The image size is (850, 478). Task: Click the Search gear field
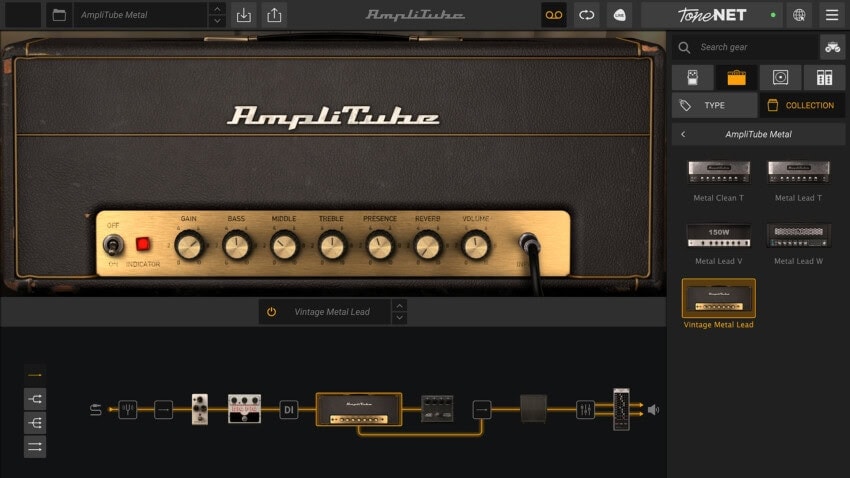(x=745, y=47)
